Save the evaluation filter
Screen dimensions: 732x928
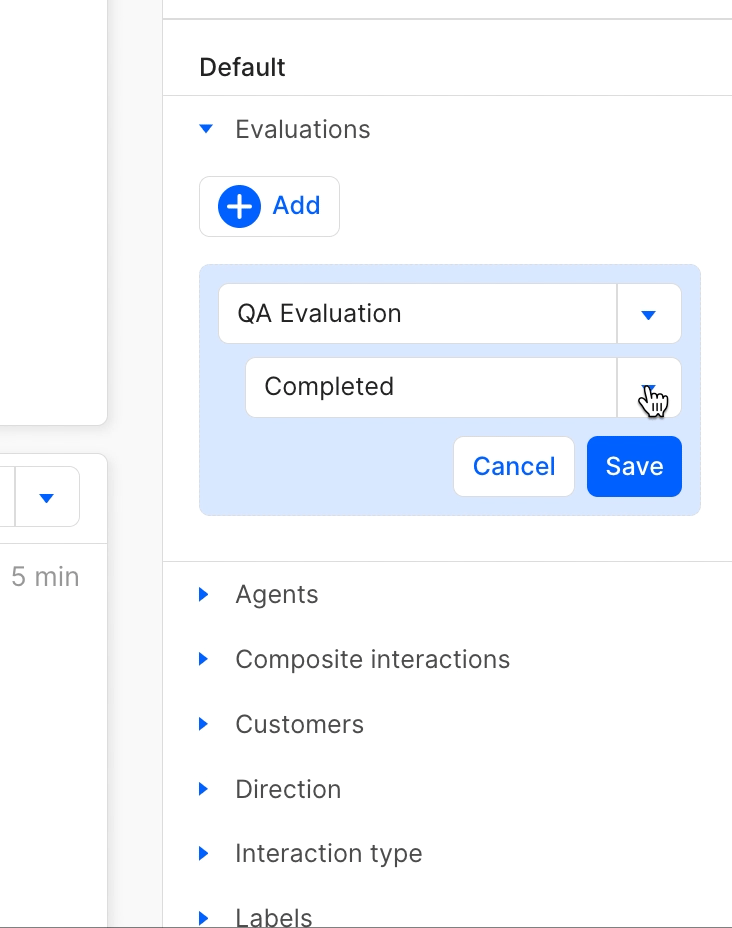click(x=634, y=466)
